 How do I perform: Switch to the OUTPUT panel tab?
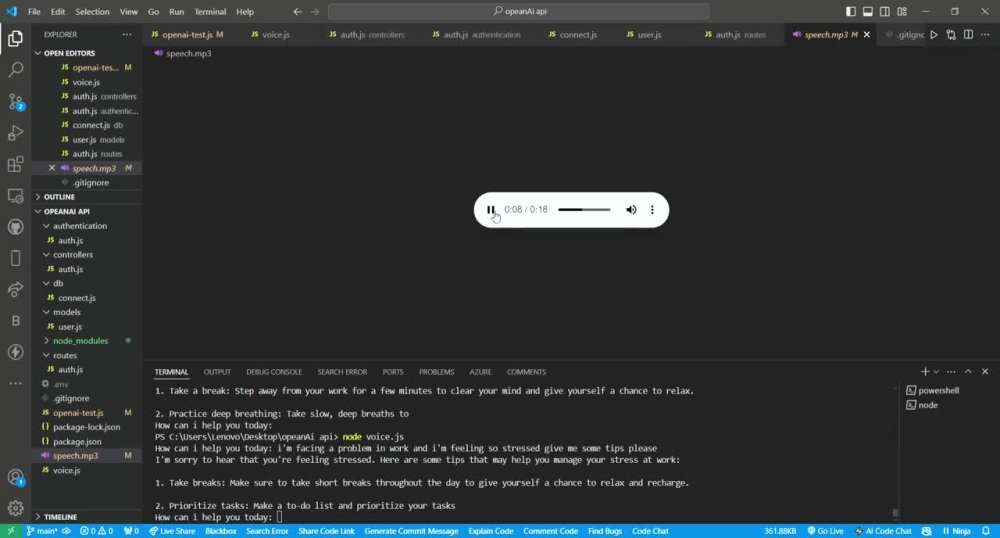pyautogui.click(x=217, y=372)
